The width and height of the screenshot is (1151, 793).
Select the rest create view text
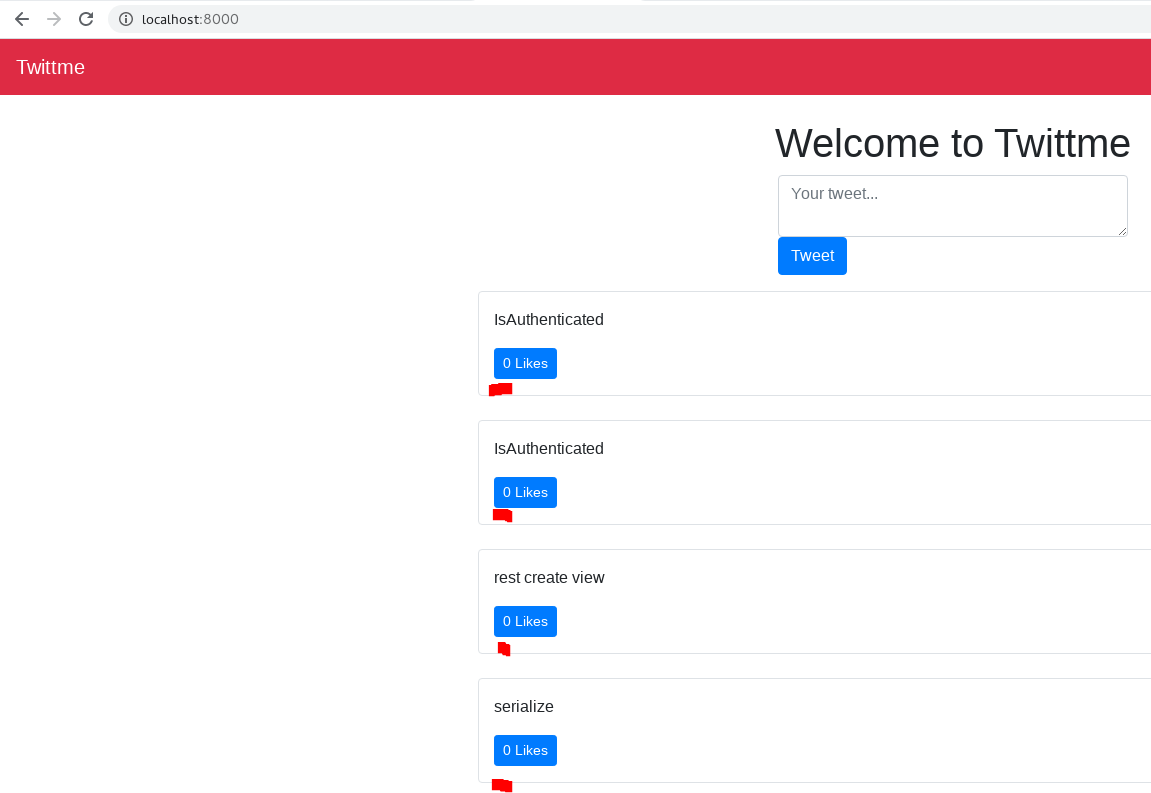(549, 578)
